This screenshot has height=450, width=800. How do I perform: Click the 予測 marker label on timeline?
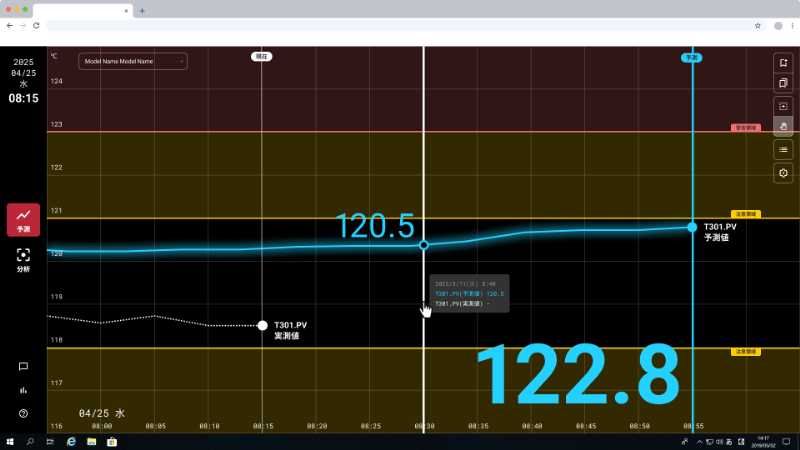click(x=692, y=57)
